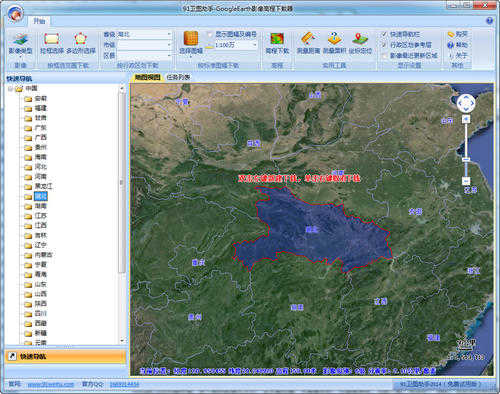This screenshot has height=394, width=500.
Task: Launch the 坐标定位 coordinate locate tool
Action: click(360, 43)
